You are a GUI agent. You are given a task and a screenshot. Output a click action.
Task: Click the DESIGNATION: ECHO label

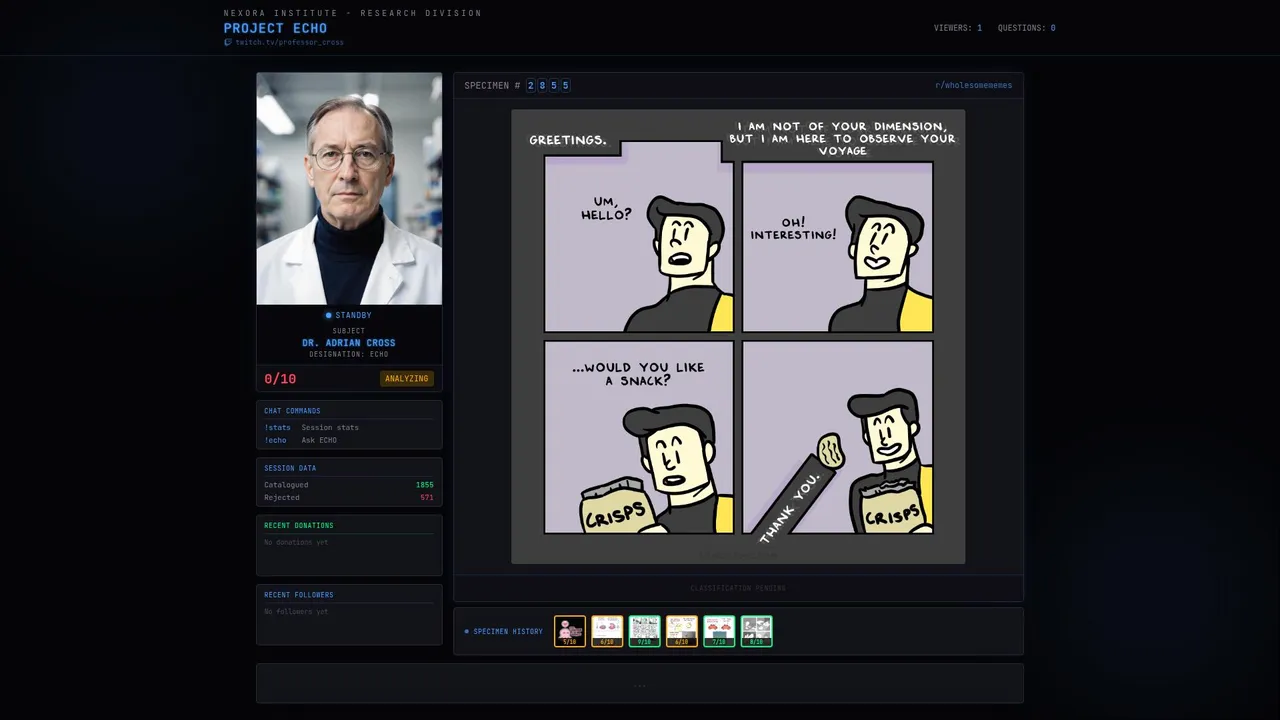[349, 355]
